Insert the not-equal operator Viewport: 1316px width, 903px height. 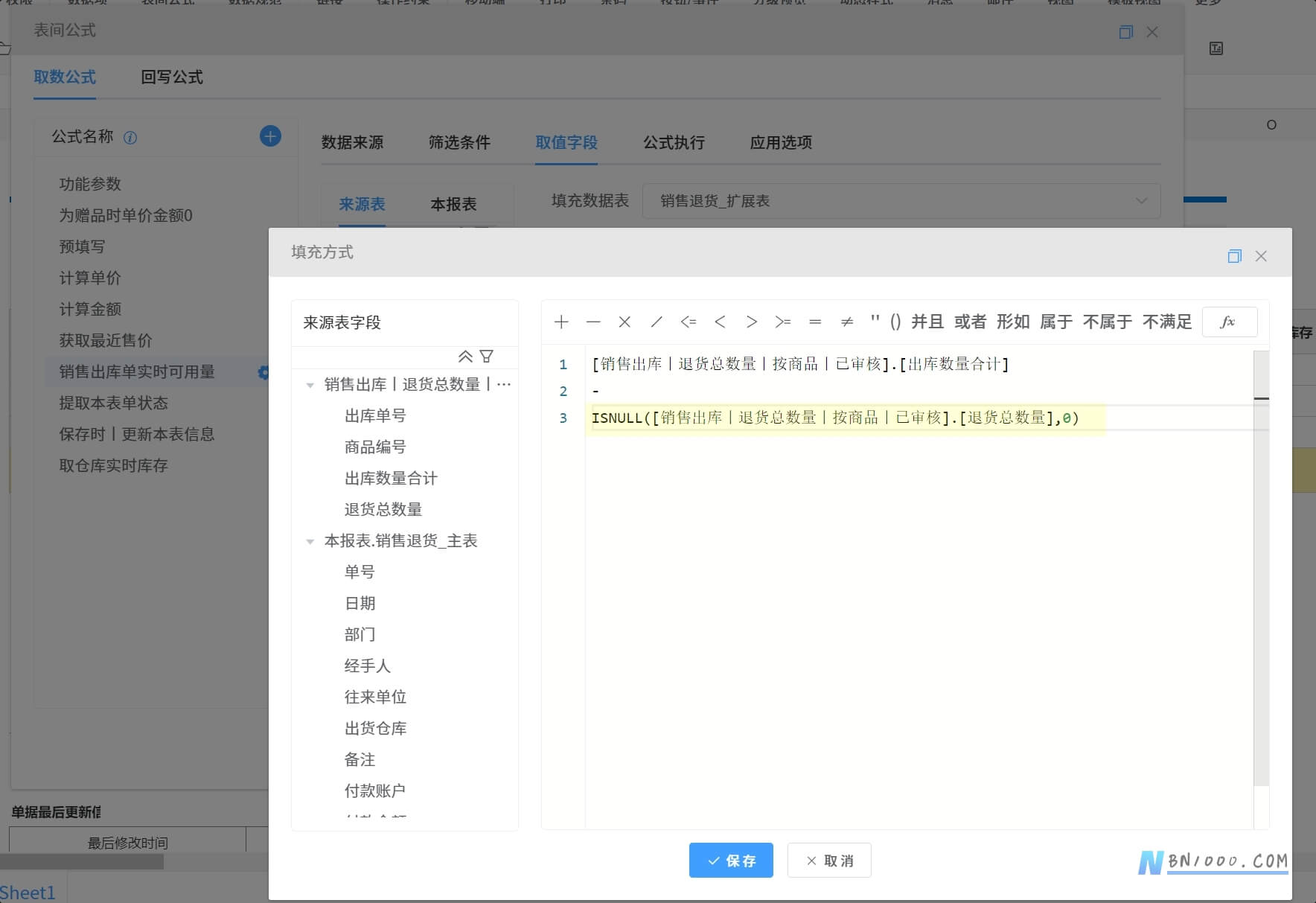pyautogui.click(x=846, y=322)
